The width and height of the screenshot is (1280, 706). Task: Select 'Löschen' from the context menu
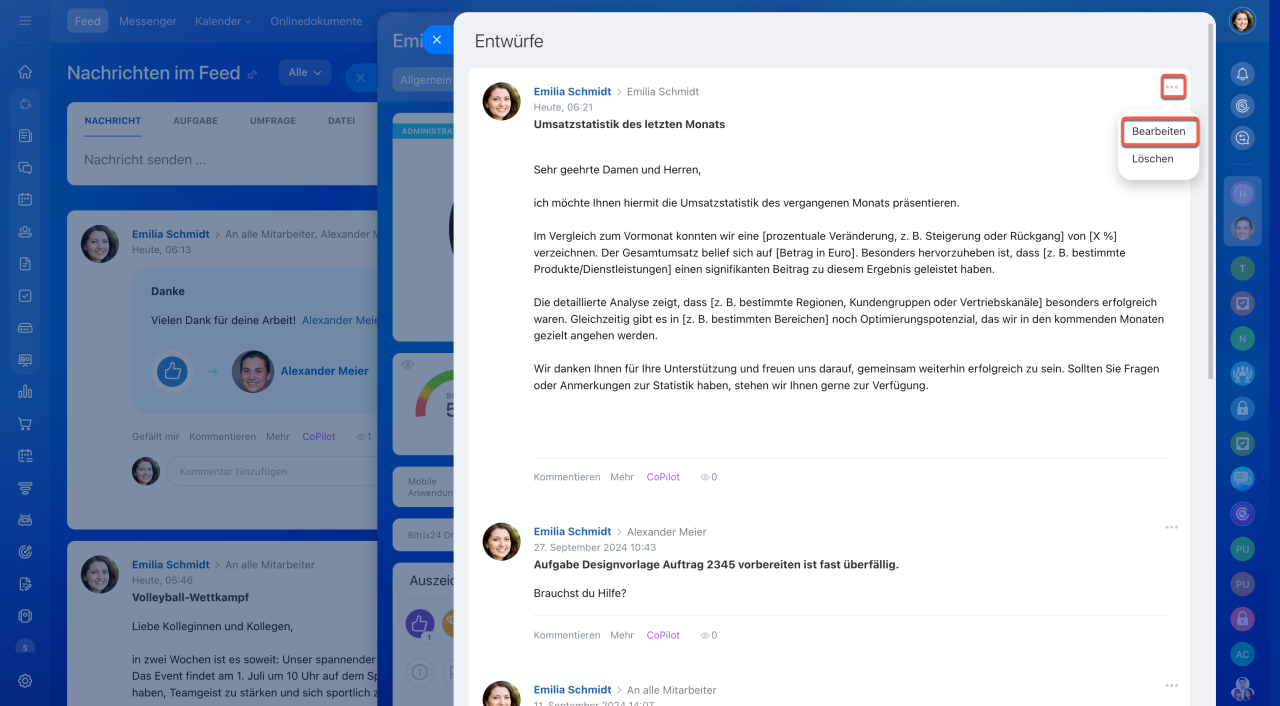[1153, 159]
